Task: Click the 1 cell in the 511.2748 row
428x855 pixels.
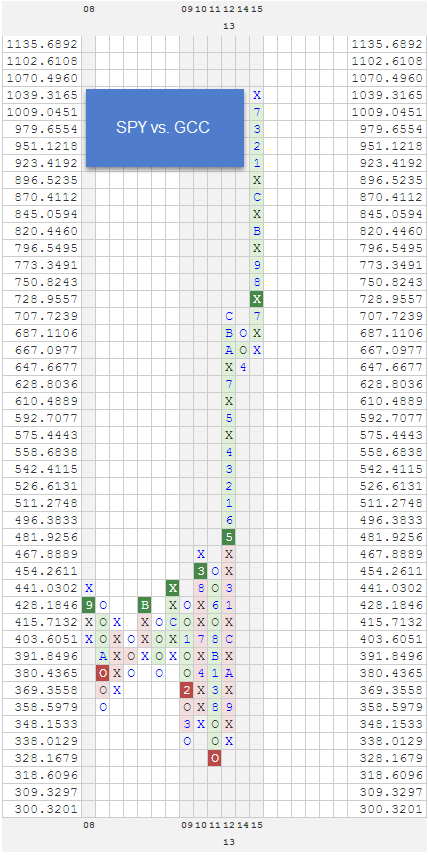Action: tap(229, 503)
